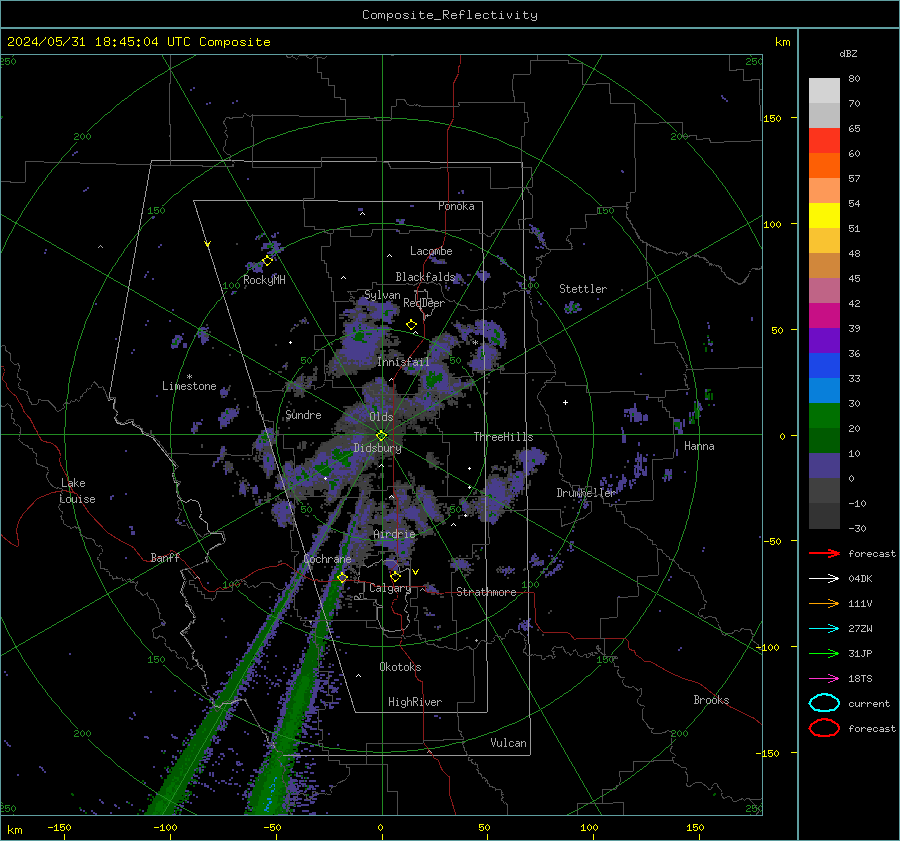Select the Vulcan label
This screenshot has width=900, height=841.
[508, 743]
